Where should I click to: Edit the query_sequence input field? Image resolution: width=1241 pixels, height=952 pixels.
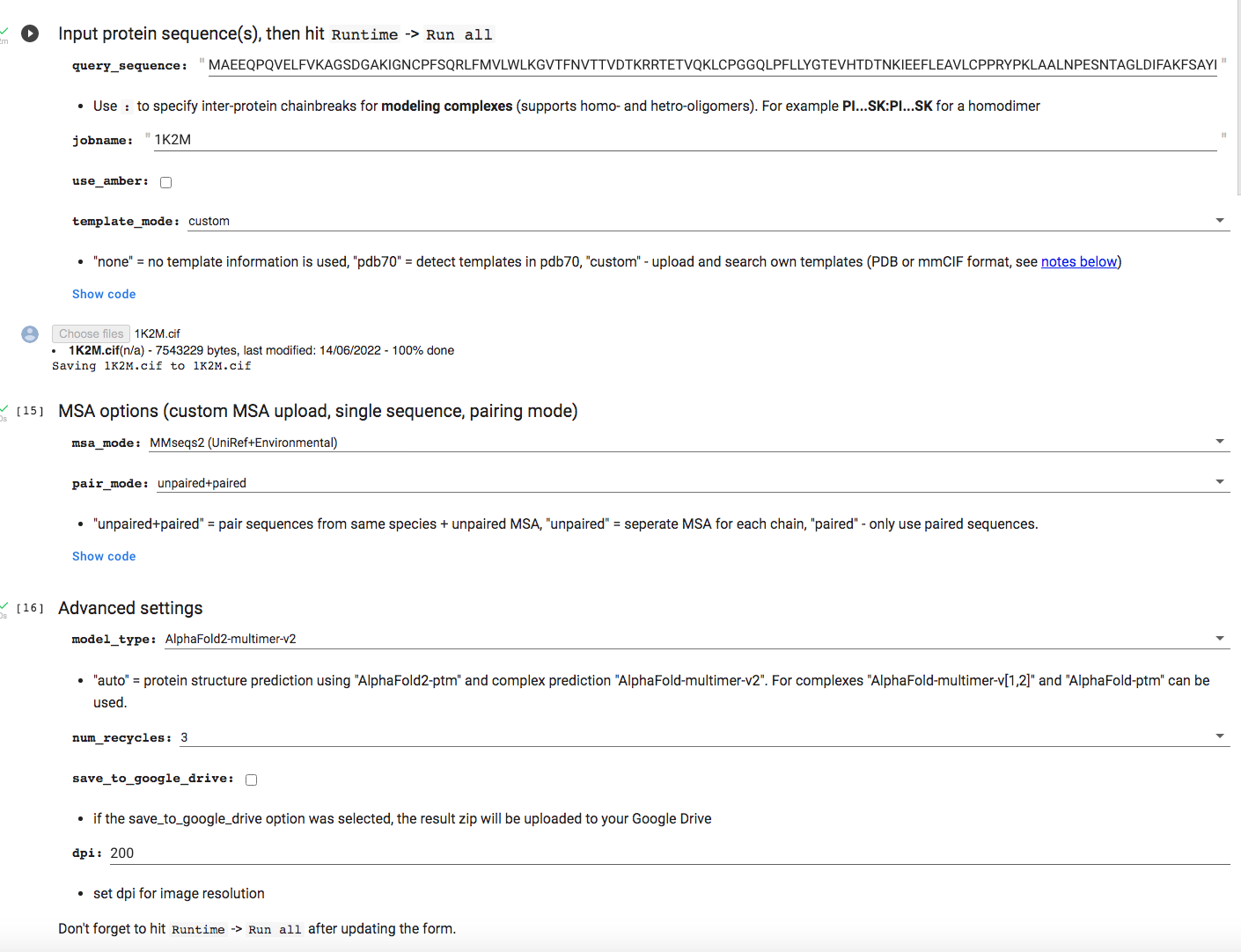616,64
